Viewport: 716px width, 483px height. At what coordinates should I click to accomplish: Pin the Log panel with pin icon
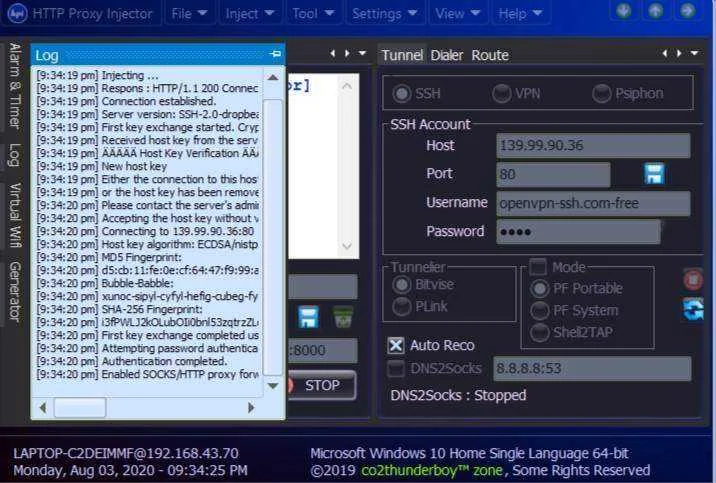coord(275,54)
